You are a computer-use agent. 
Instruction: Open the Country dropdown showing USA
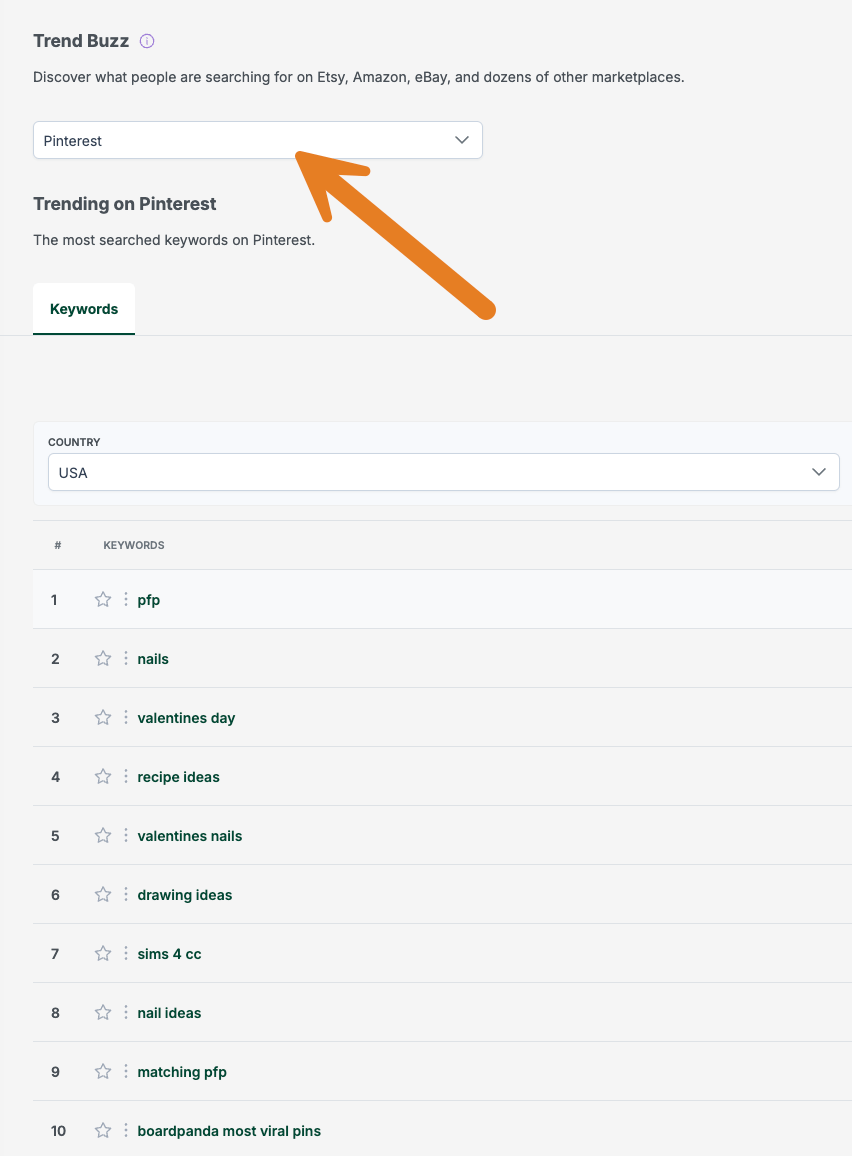(443, 471)
